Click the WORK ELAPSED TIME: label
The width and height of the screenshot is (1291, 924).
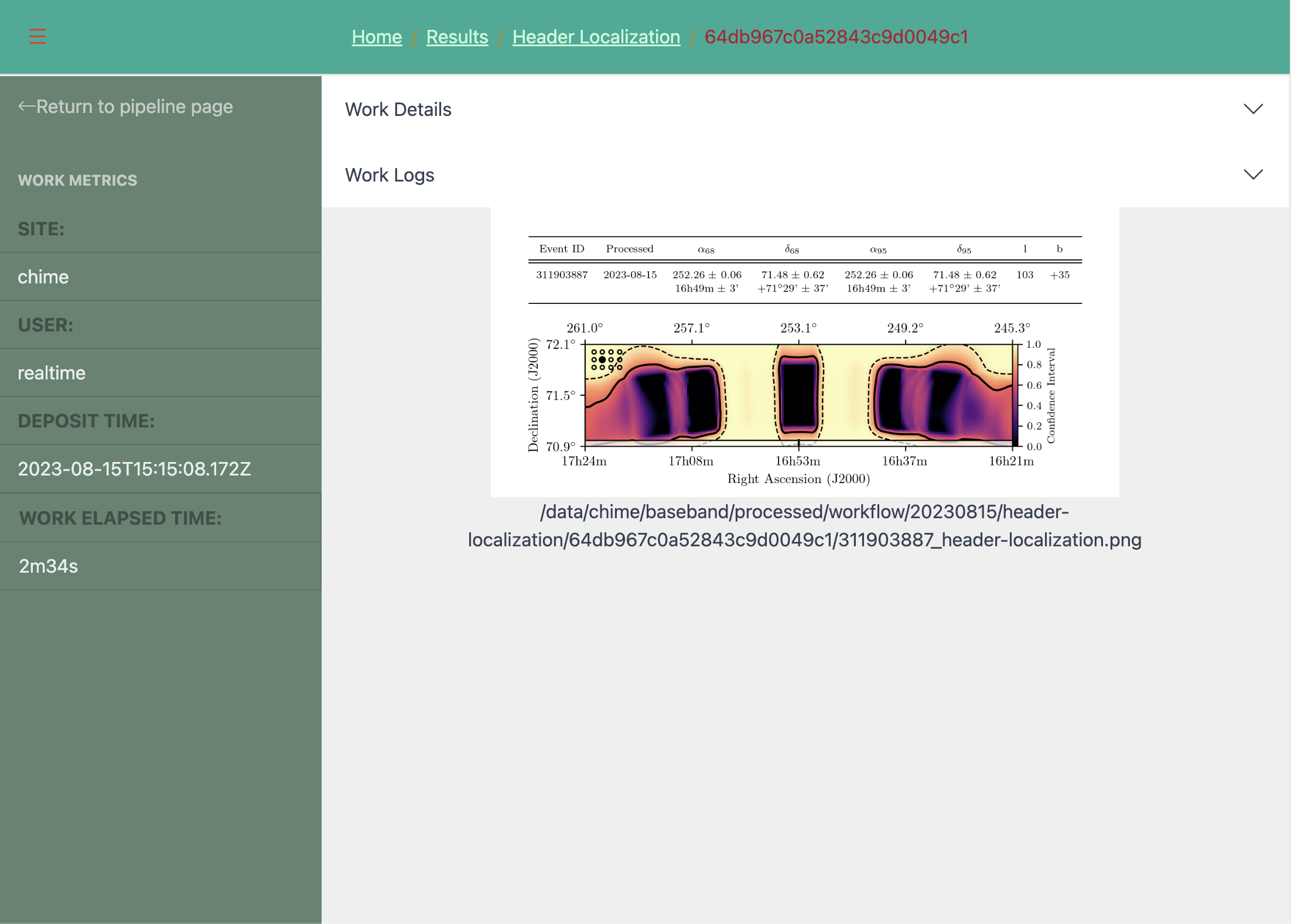[x=121, y=518]
